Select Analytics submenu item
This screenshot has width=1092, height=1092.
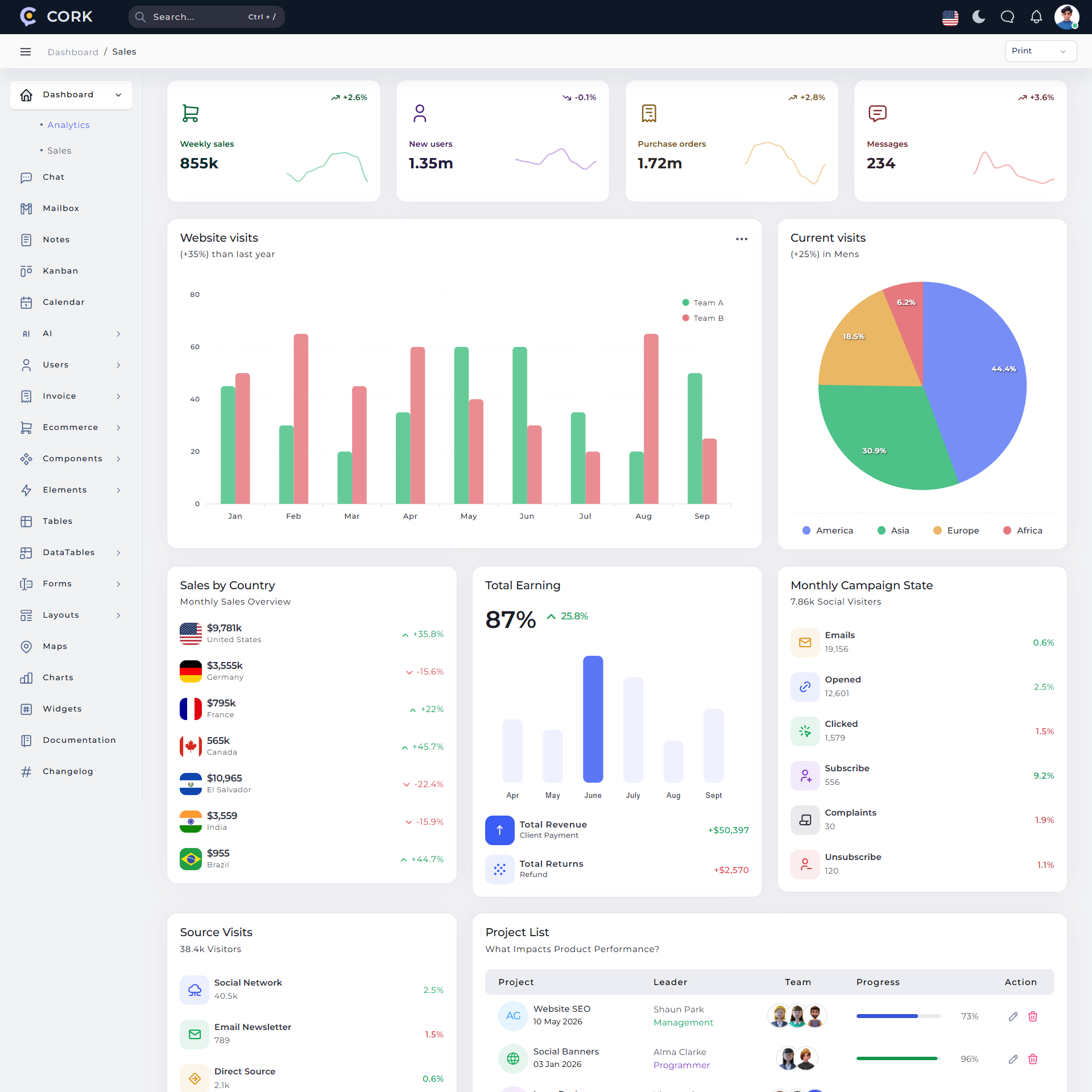[x=68, y=125]
